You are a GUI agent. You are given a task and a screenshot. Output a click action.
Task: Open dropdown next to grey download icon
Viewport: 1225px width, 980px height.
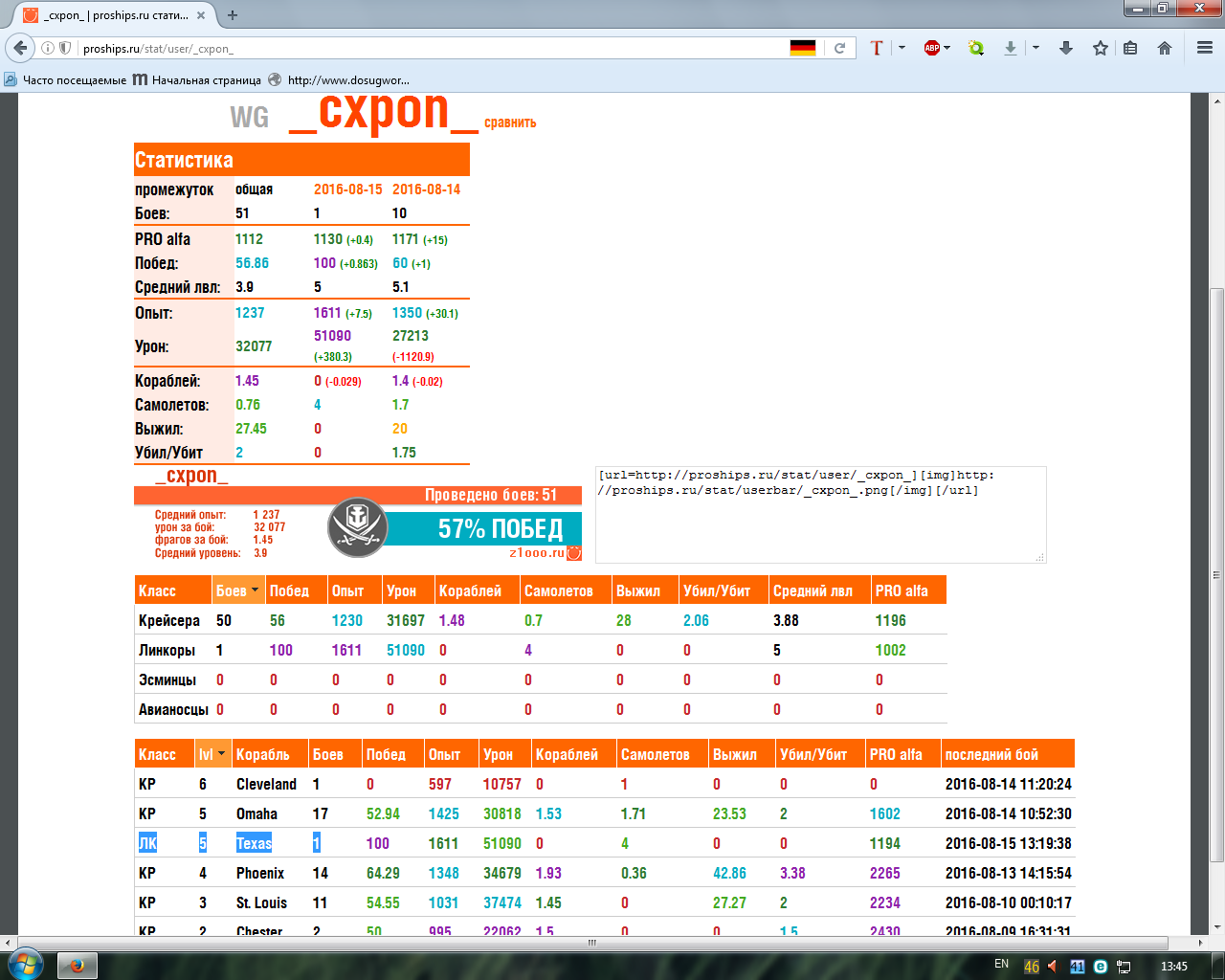[1036, 48]
